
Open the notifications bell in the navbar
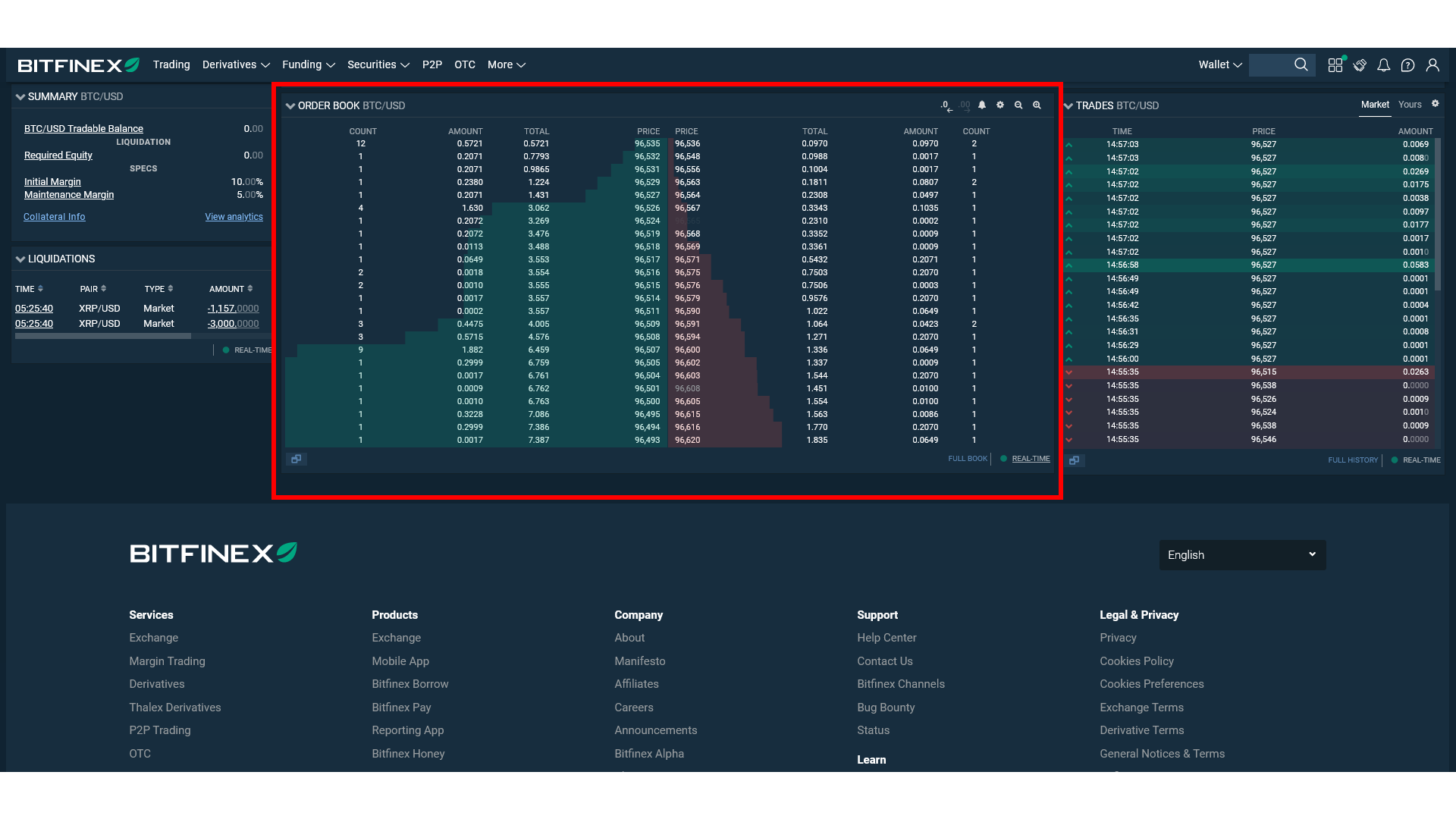coord(1383,65)
